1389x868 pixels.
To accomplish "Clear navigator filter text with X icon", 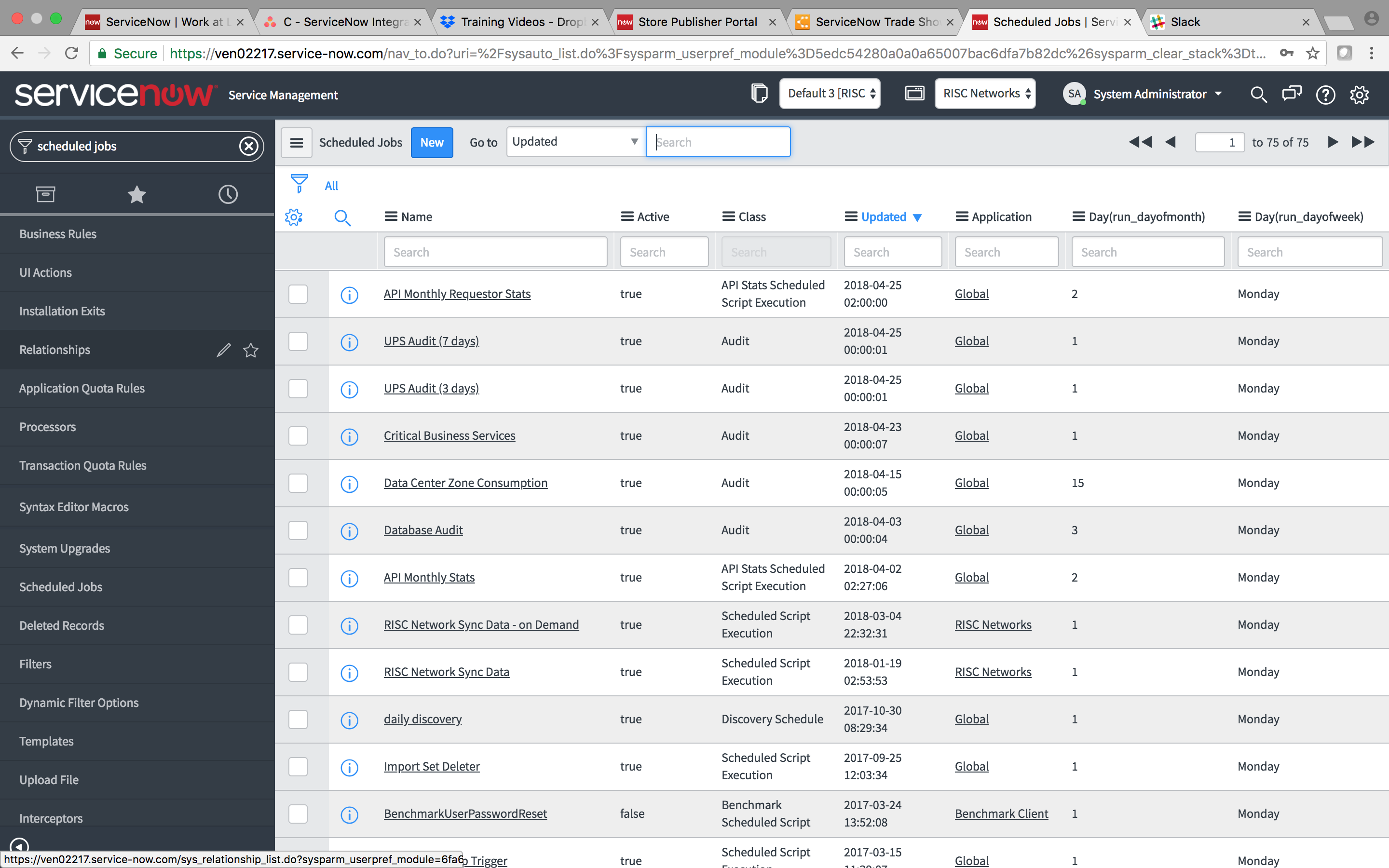I will pos(248,147).
